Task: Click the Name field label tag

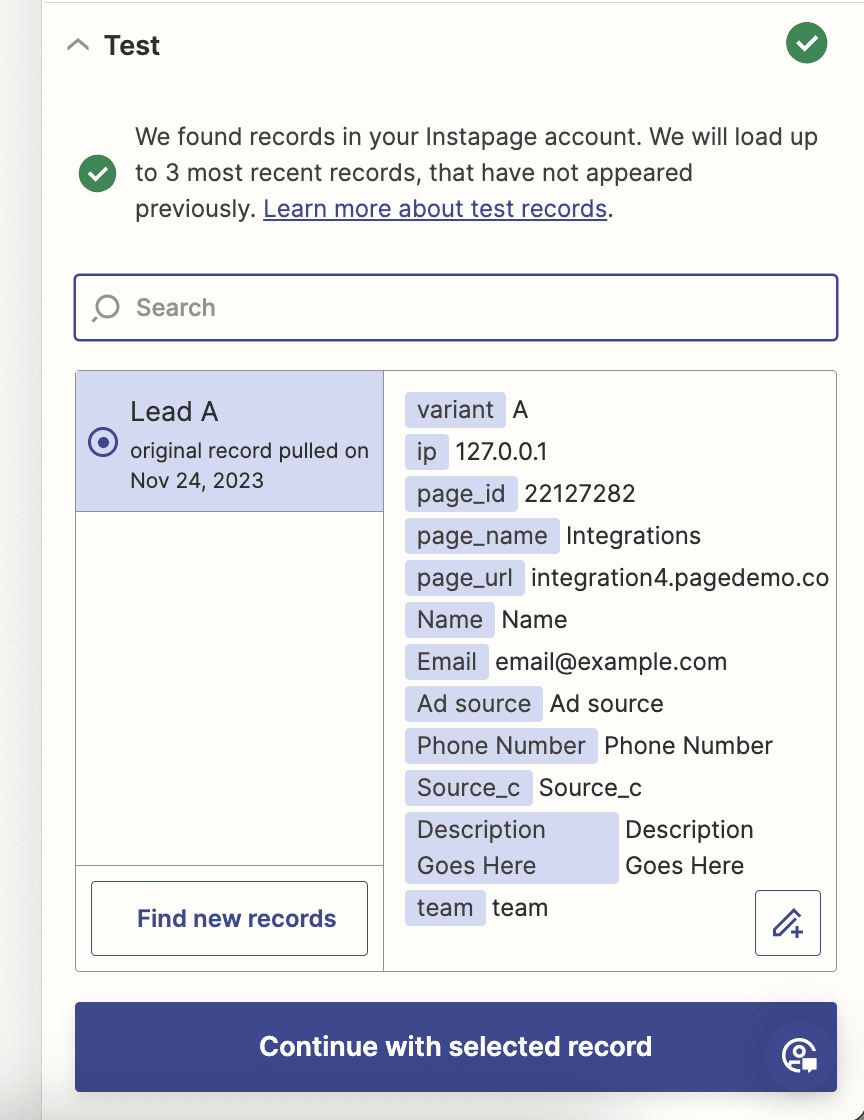Action: click(x=449, y=620)
